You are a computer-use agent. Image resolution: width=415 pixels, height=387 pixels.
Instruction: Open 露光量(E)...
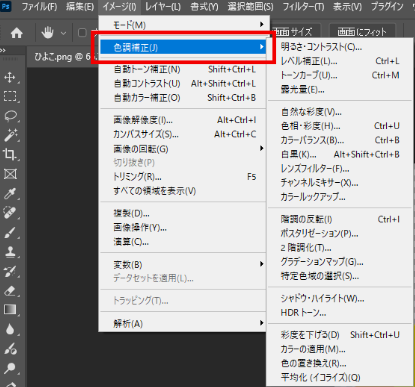coord(341,90)
